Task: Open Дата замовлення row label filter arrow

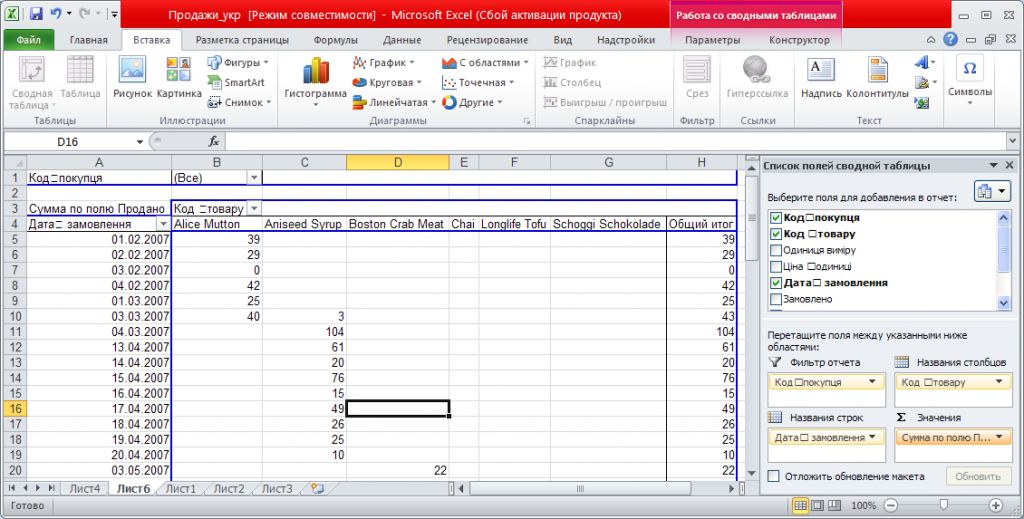Action: coord(163,225)
